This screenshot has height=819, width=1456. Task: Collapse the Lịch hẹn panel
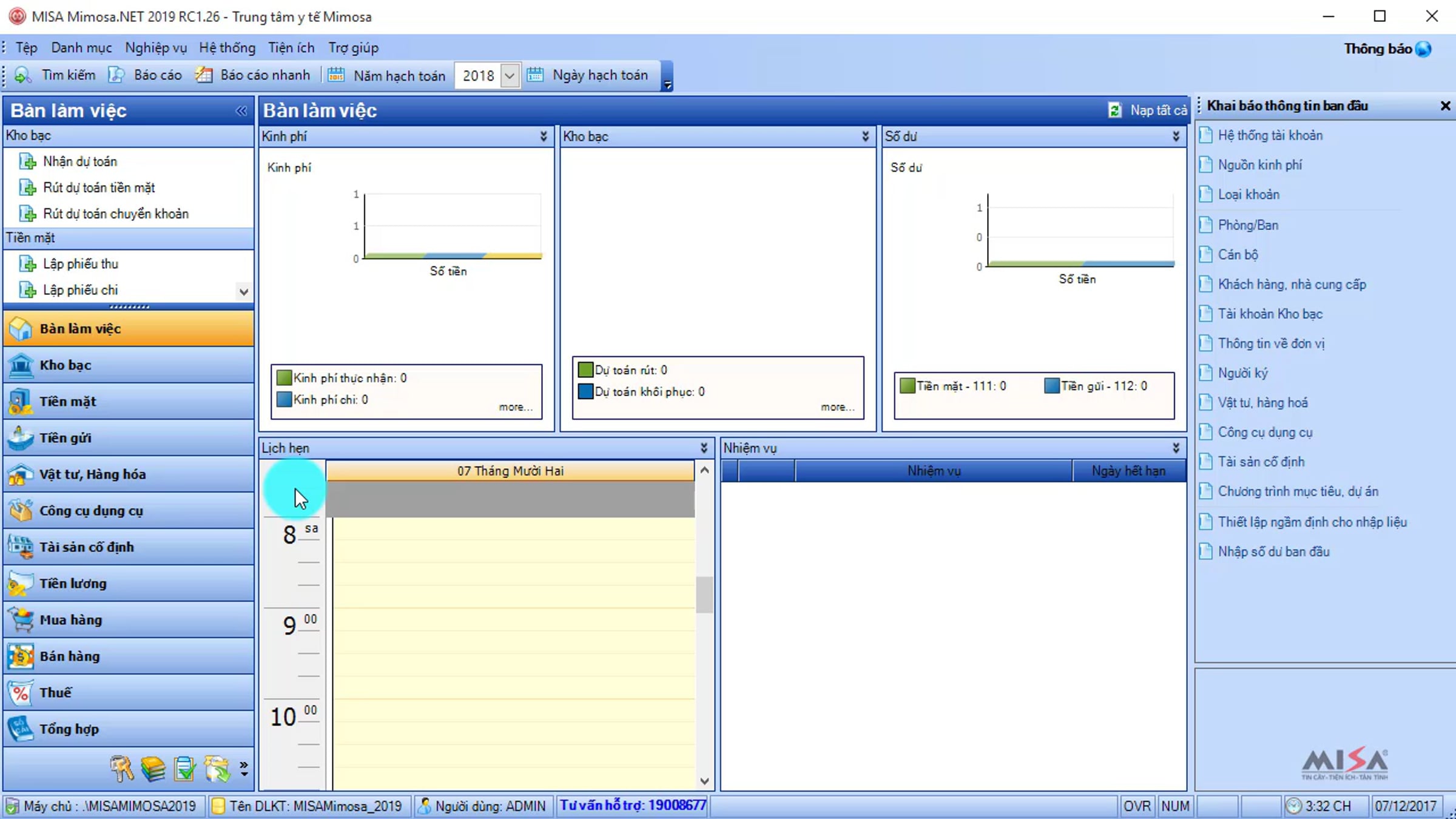pyautogui.click(x=704, y=448)
